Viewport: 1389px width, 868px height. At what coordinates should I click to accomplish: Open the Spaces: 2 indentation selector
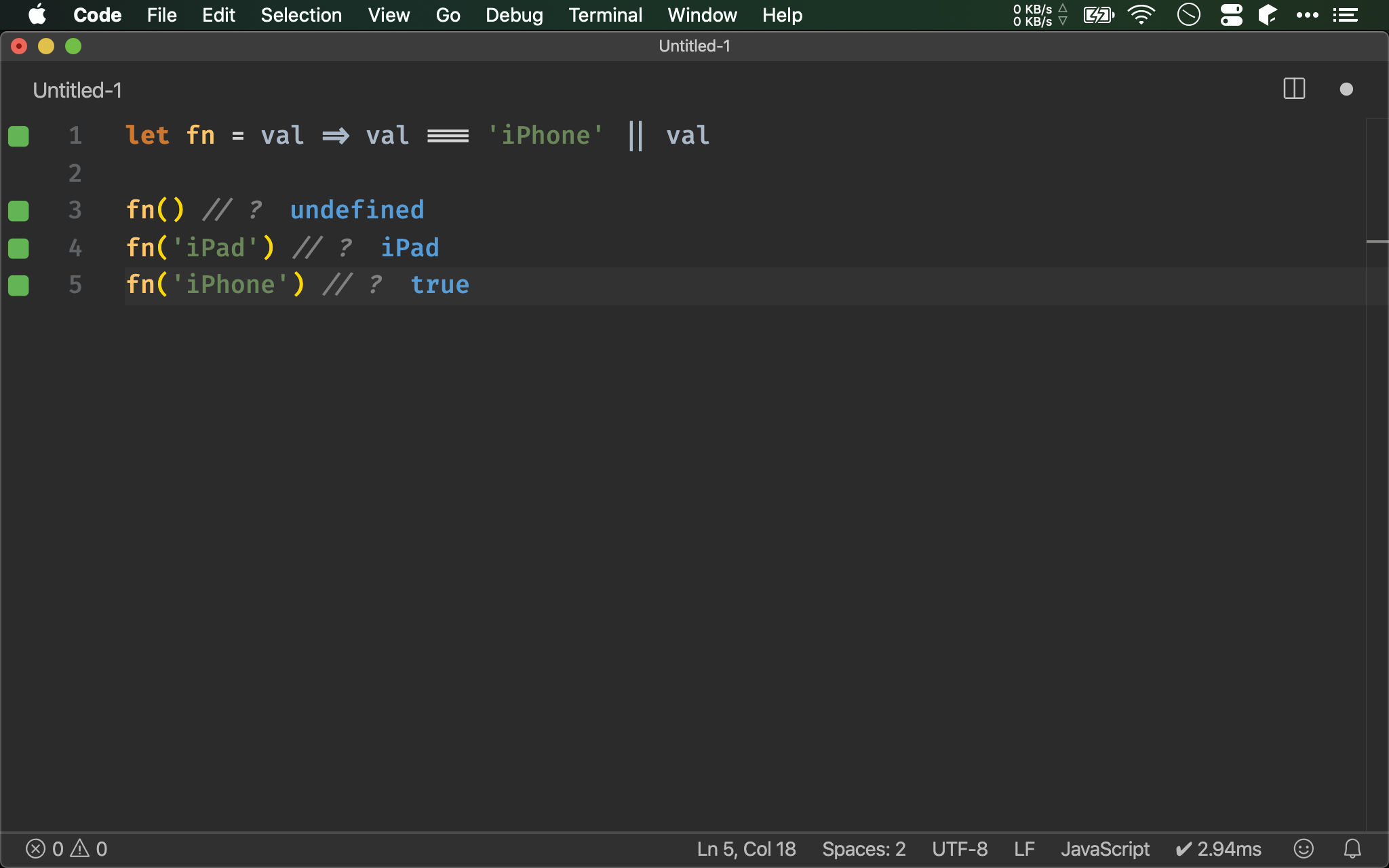tap(863, 848)
